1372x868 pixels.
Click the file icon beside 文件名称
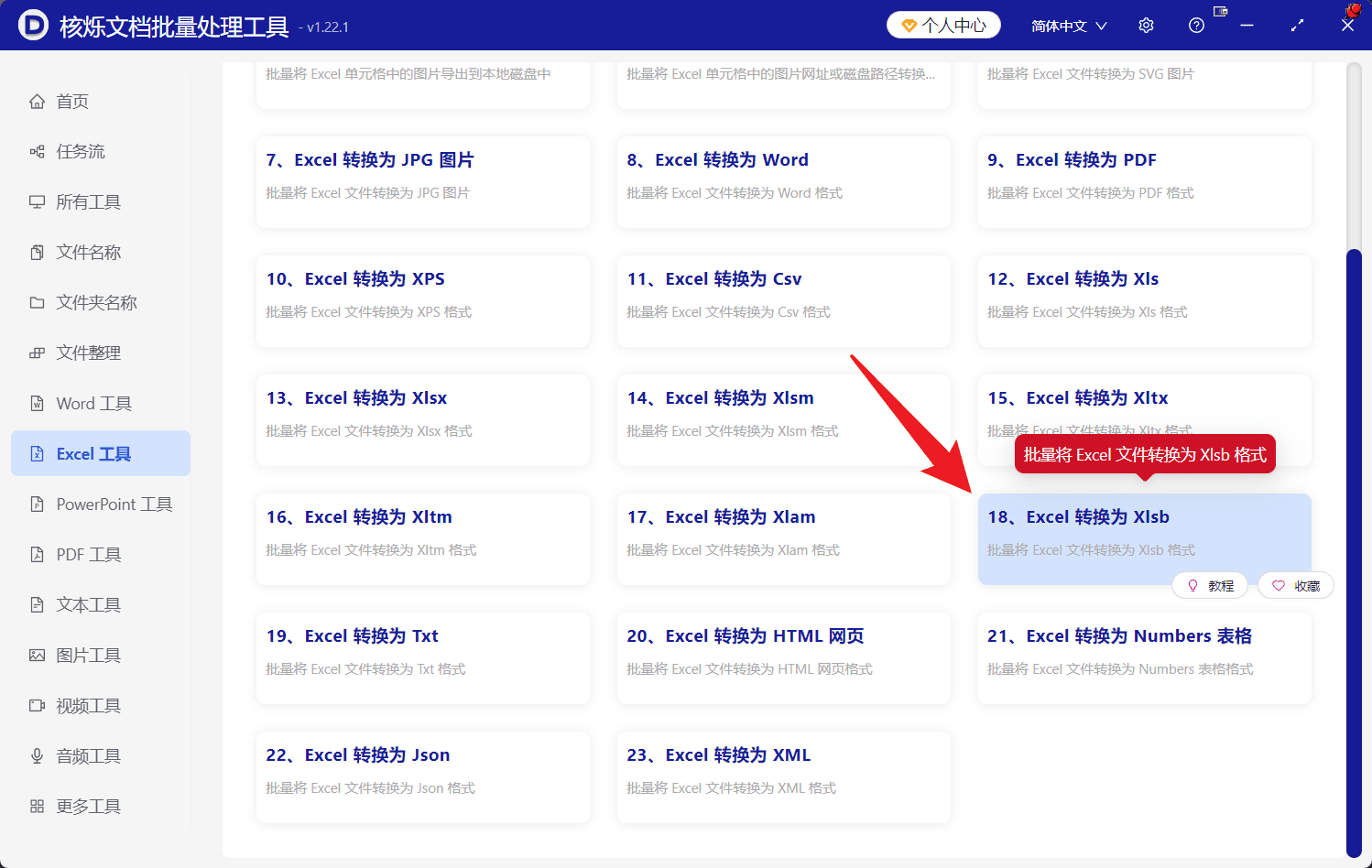coord(37,253)
